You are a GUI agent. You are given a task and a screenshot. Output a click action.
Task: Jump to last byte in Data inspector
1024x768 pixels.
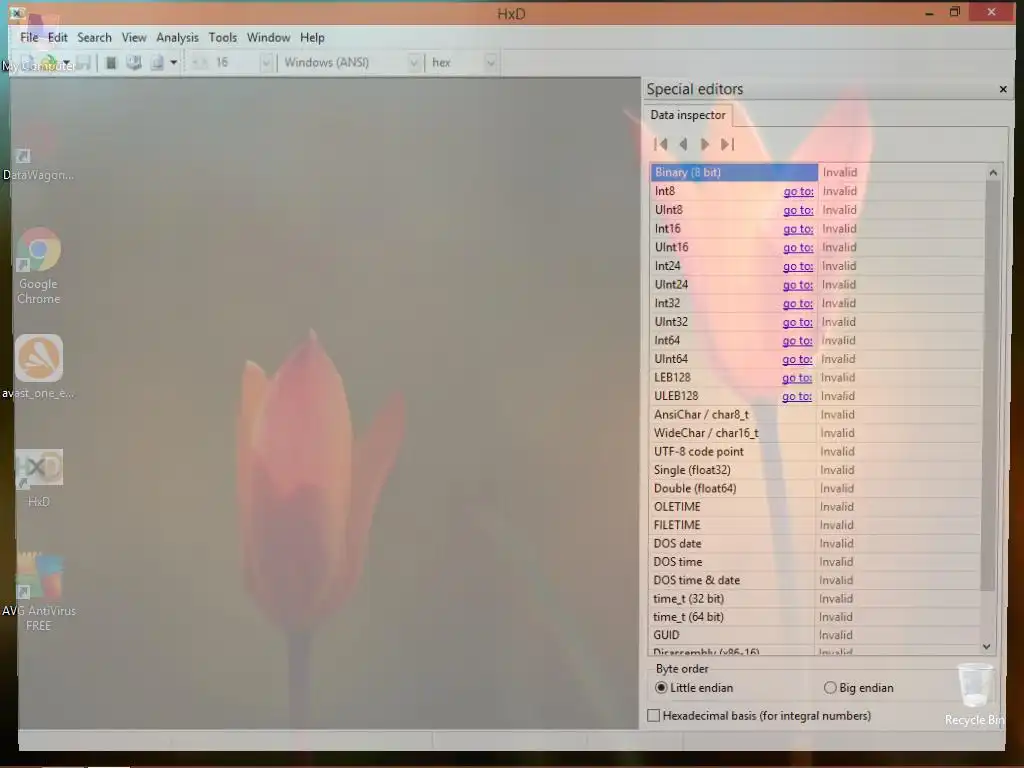click(x=728, y=144)
